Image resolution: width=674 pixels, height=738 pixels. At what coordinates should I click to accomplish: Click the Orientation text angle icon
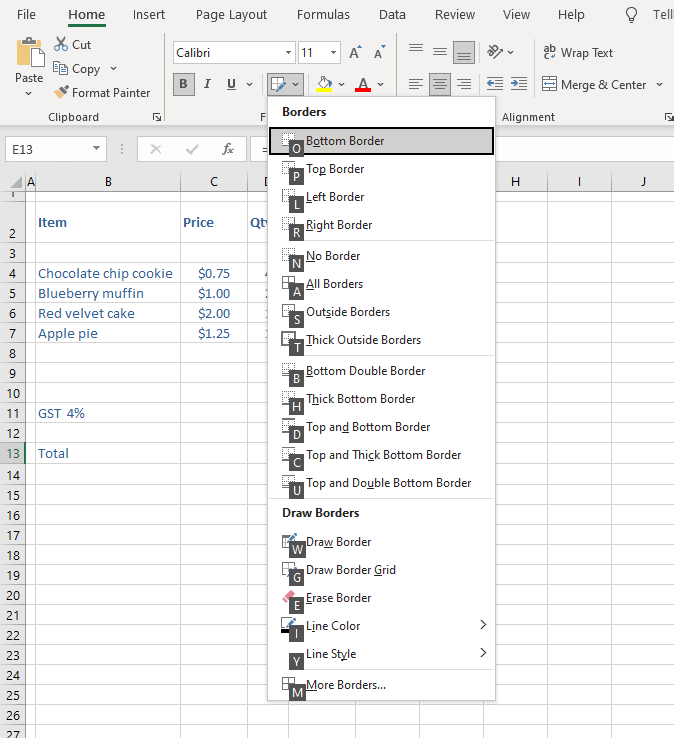[495, 51]
